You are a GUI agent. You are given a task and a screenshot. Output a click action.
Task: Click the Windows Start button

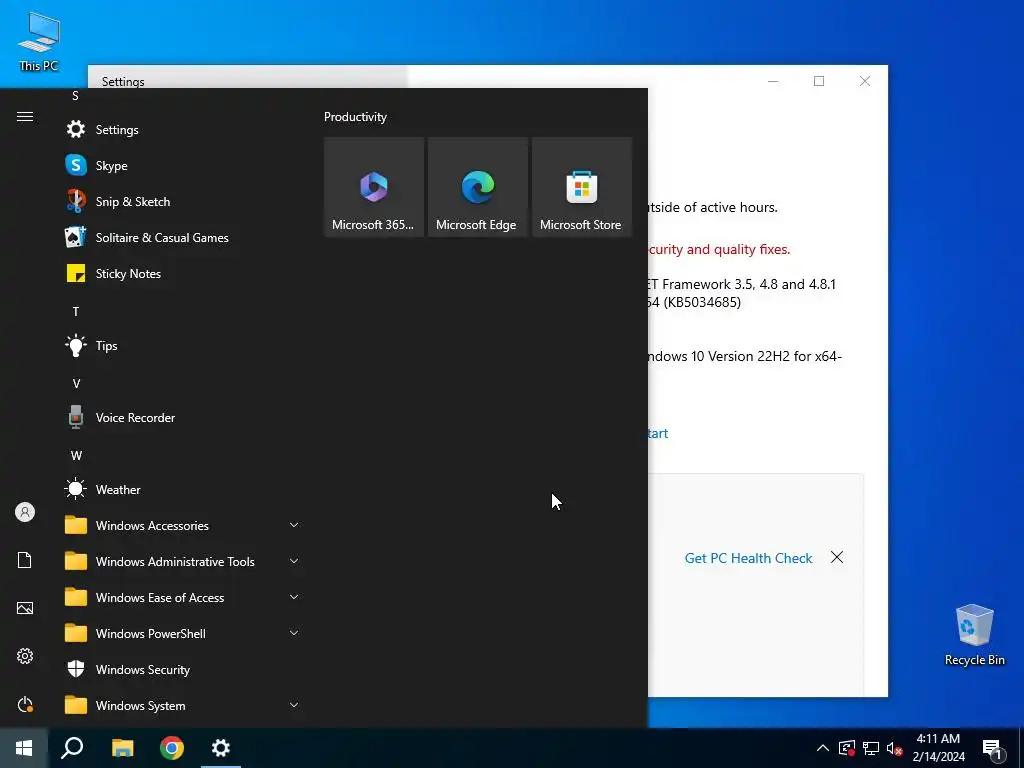(x=24, y=748)
